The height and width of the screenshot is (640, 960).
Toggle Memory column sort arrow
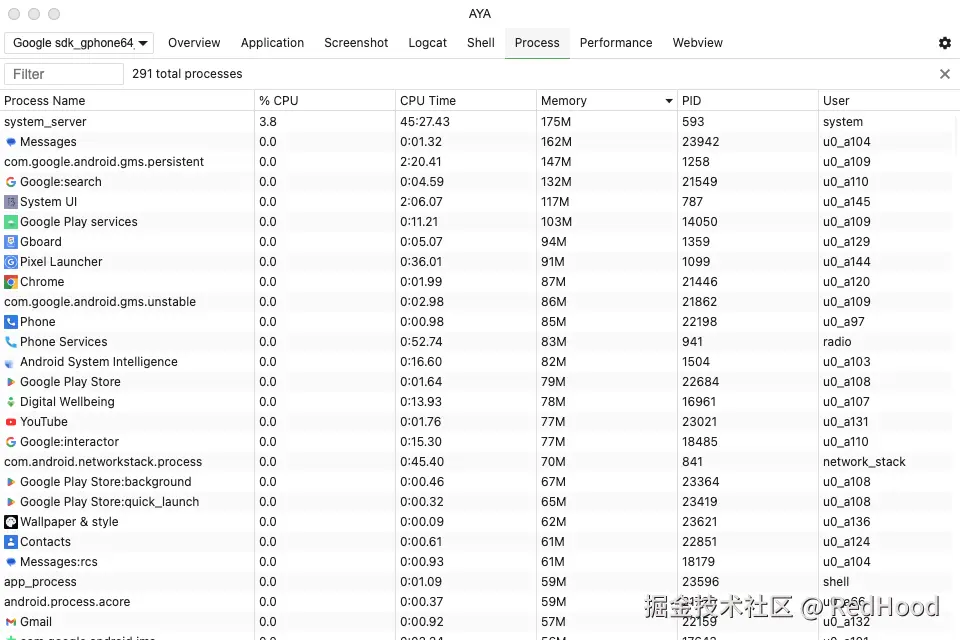(669, 101)
